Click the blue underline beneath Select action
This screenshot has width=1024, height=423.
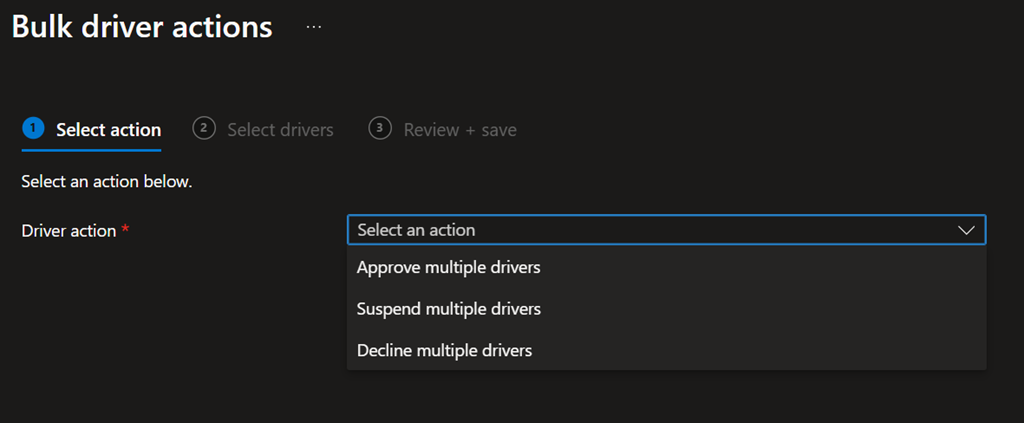point(91,150)
